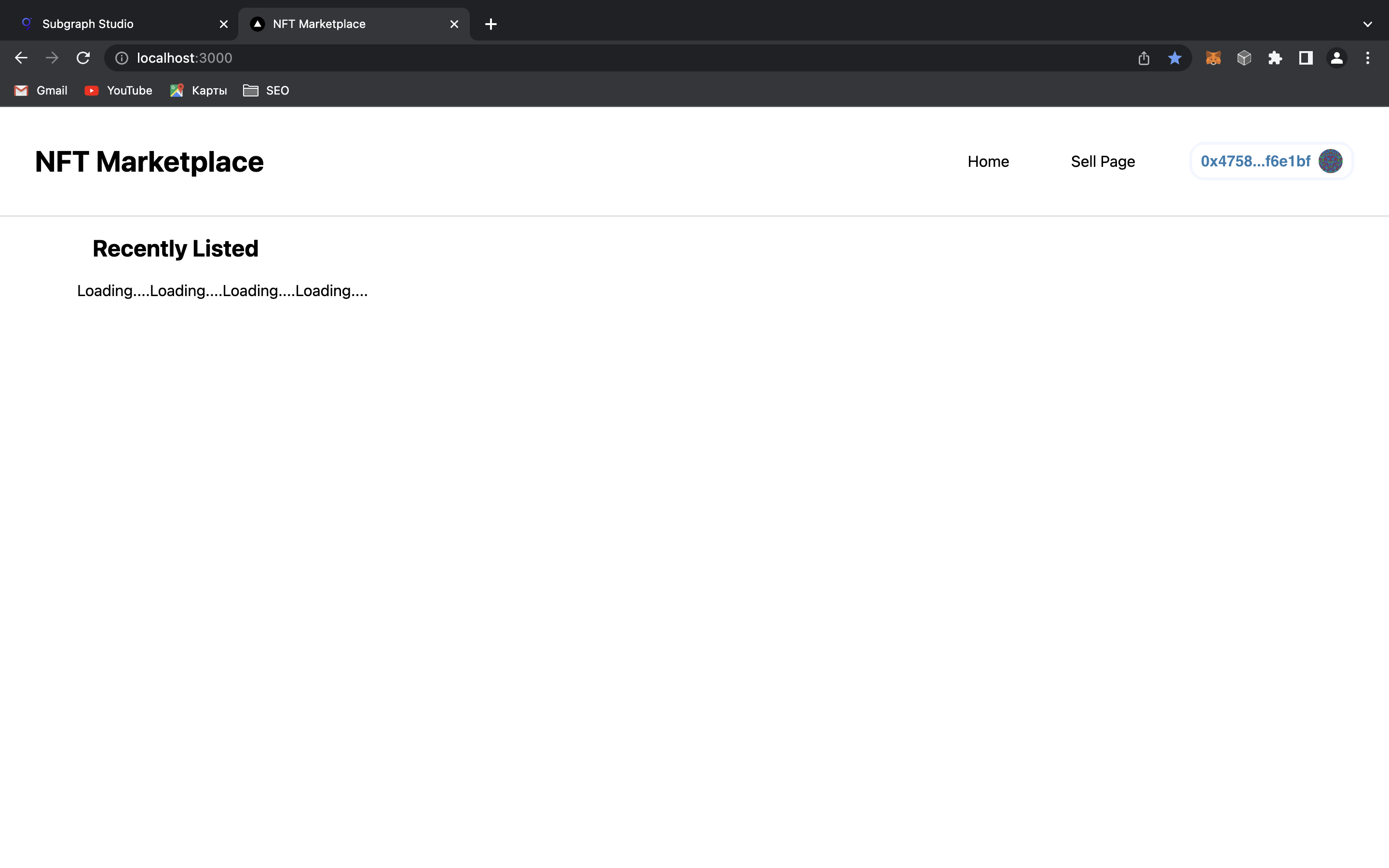The image size is (1389, 868).
Task: Open the Карты maps bookmark
Action: click(x=199, y=91)
